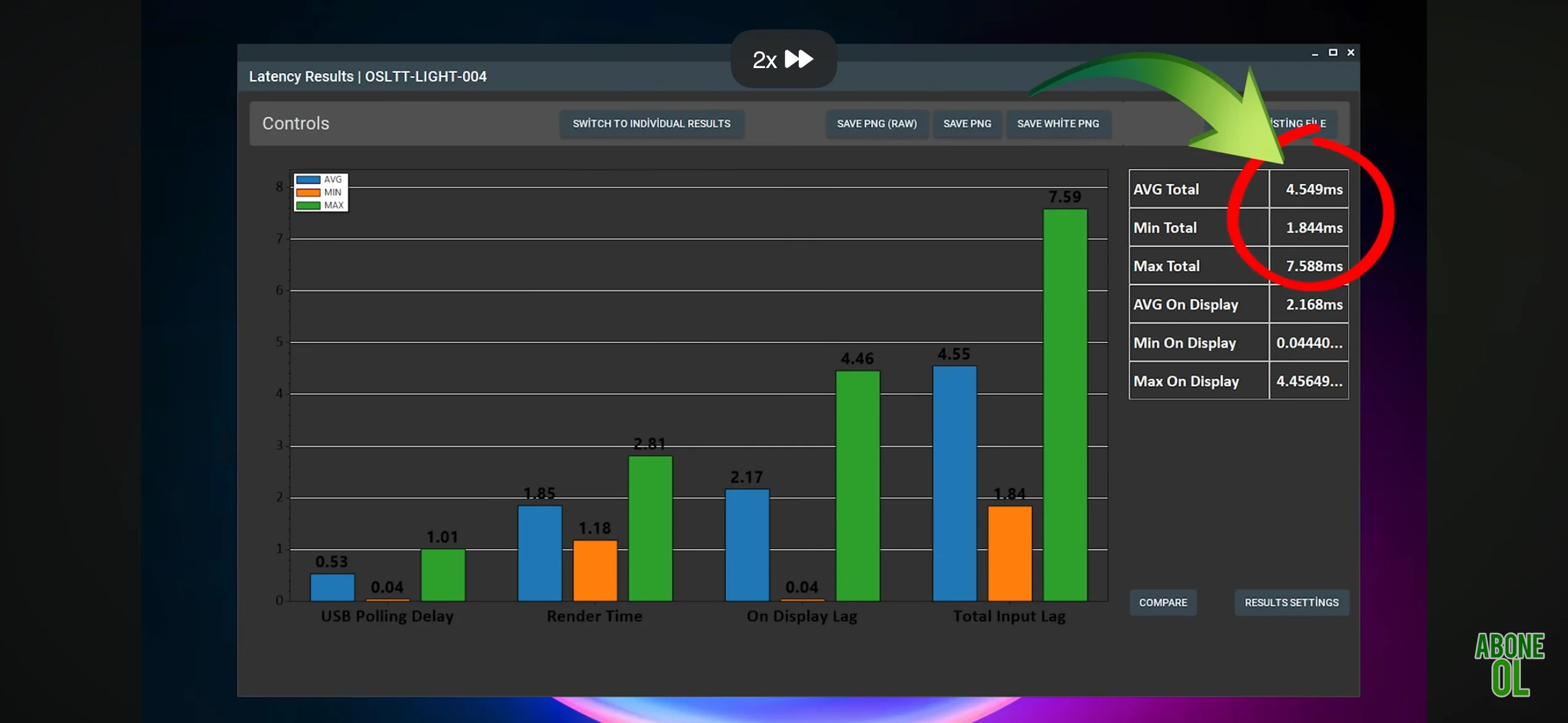Click the green MAX legend swatch
The image size is (1568, 723).
[x=308, y=205]
